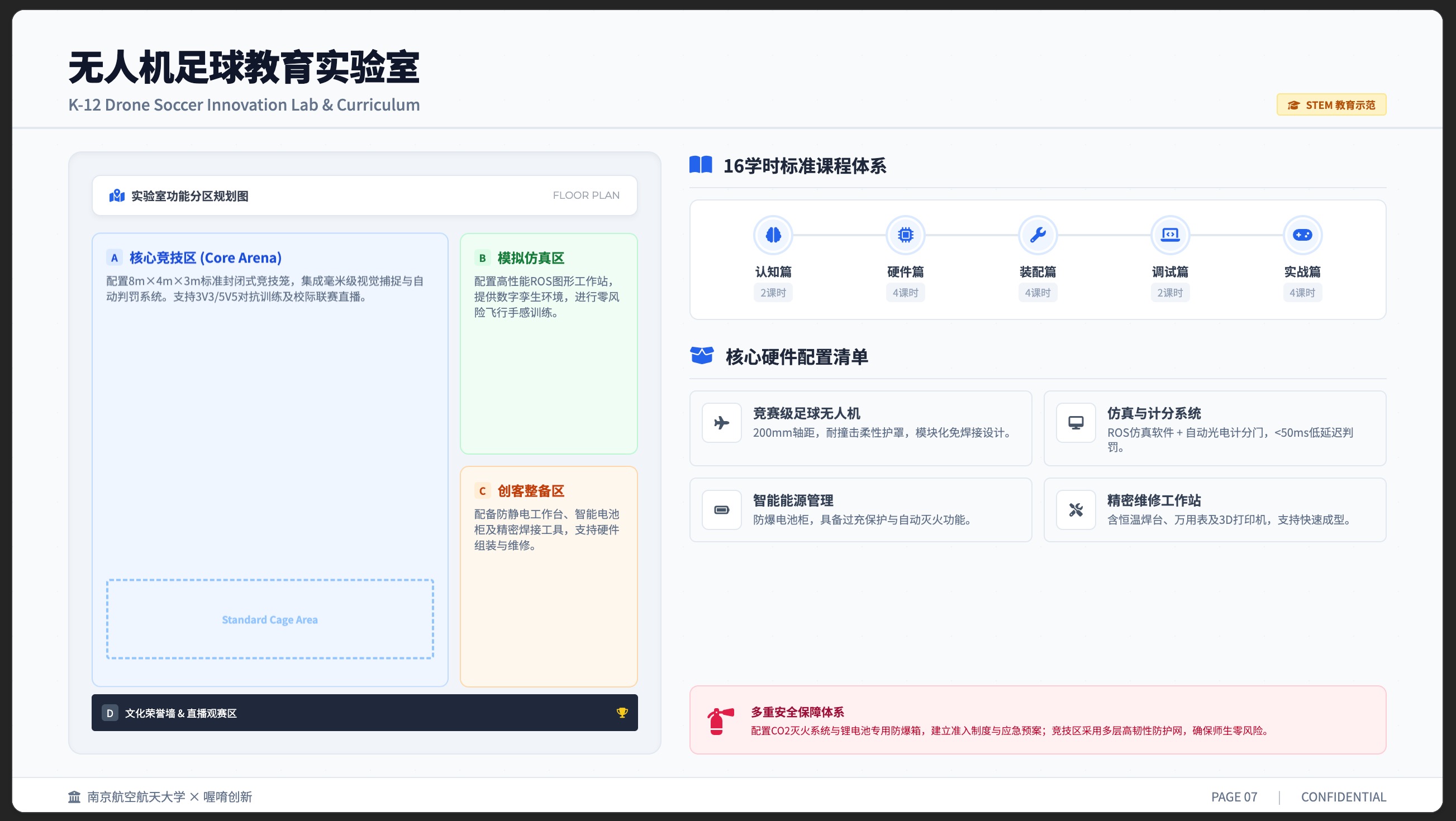Click the 硬件篇 step label
1456x821 pixels.
(906, 271)
